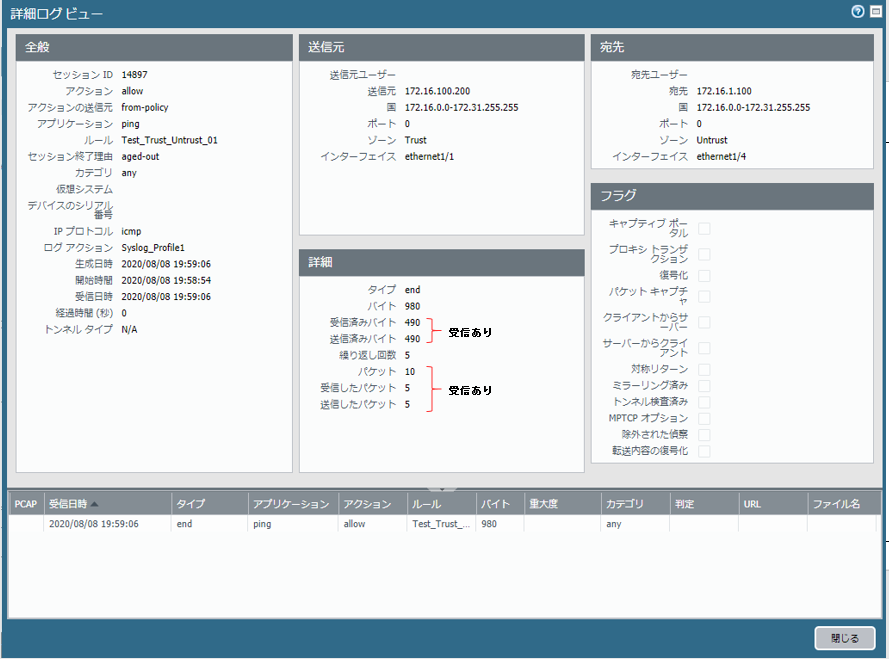Screen dimensions: 889x659
Task: Click the ファイル名 column header
Action: pos(844,504)
